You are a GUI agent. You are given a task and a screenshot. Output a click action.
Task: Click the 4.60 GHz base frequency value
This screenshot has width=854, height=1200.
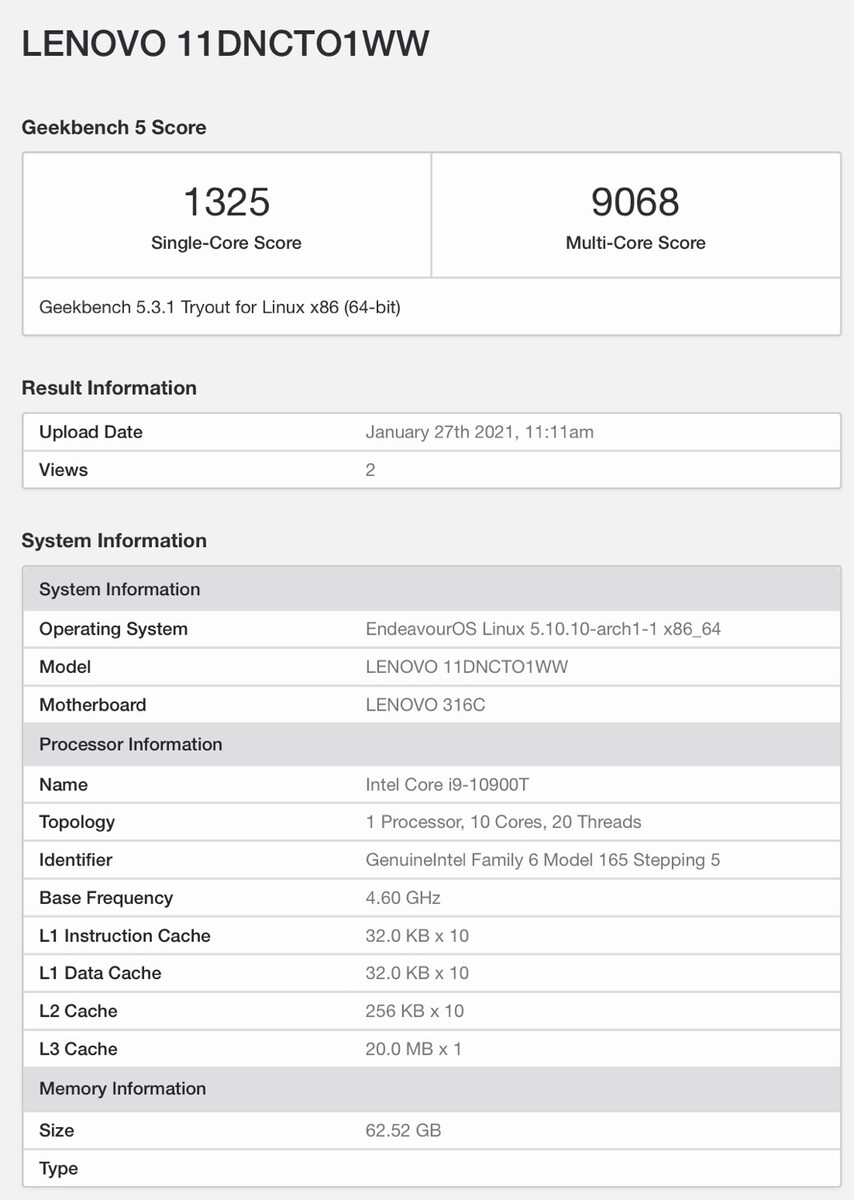[403, 898]
